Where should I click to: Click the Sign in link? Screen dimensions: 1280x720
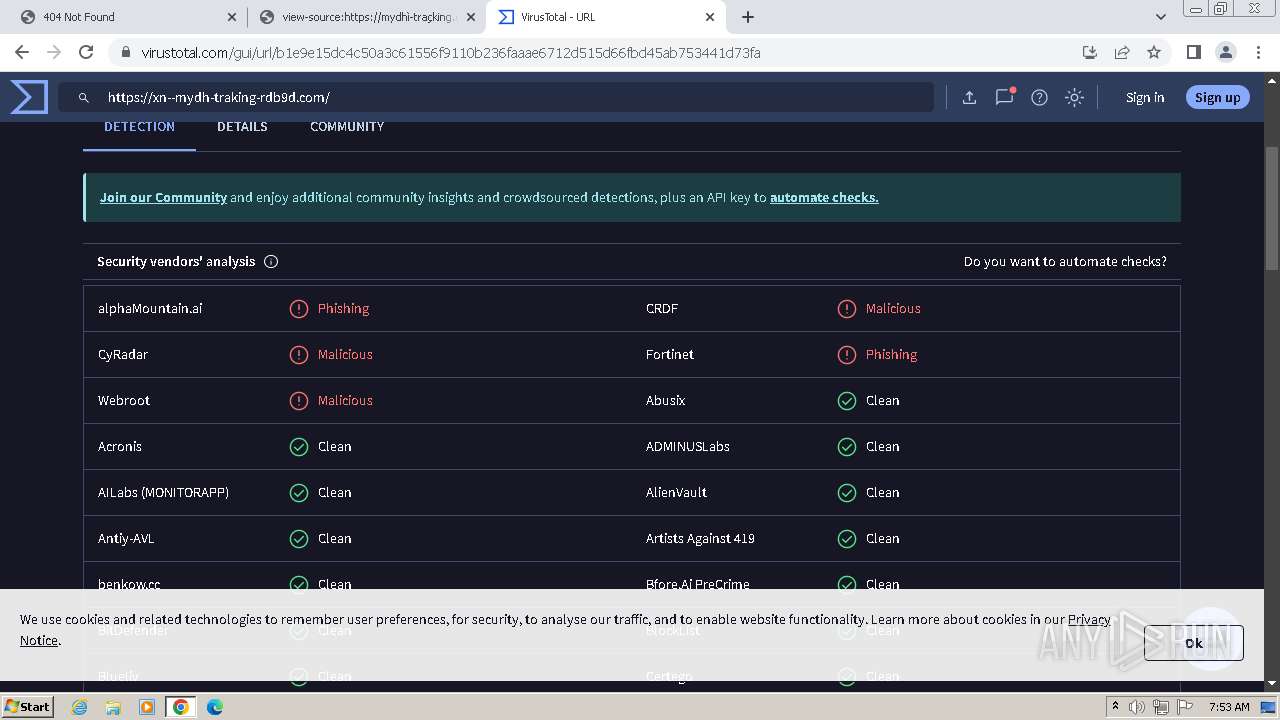tap(1145, 97)
